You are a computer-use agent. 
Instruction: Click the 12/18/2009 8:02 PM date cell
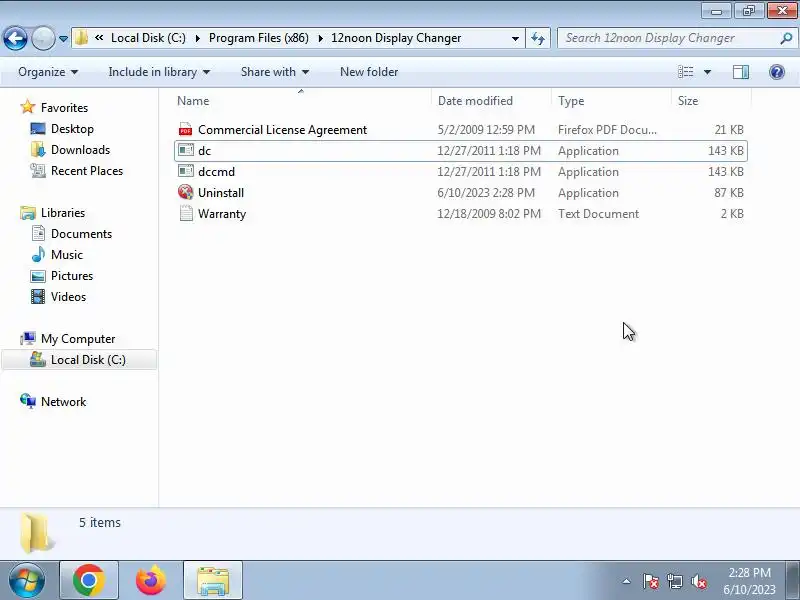(489, 214)
